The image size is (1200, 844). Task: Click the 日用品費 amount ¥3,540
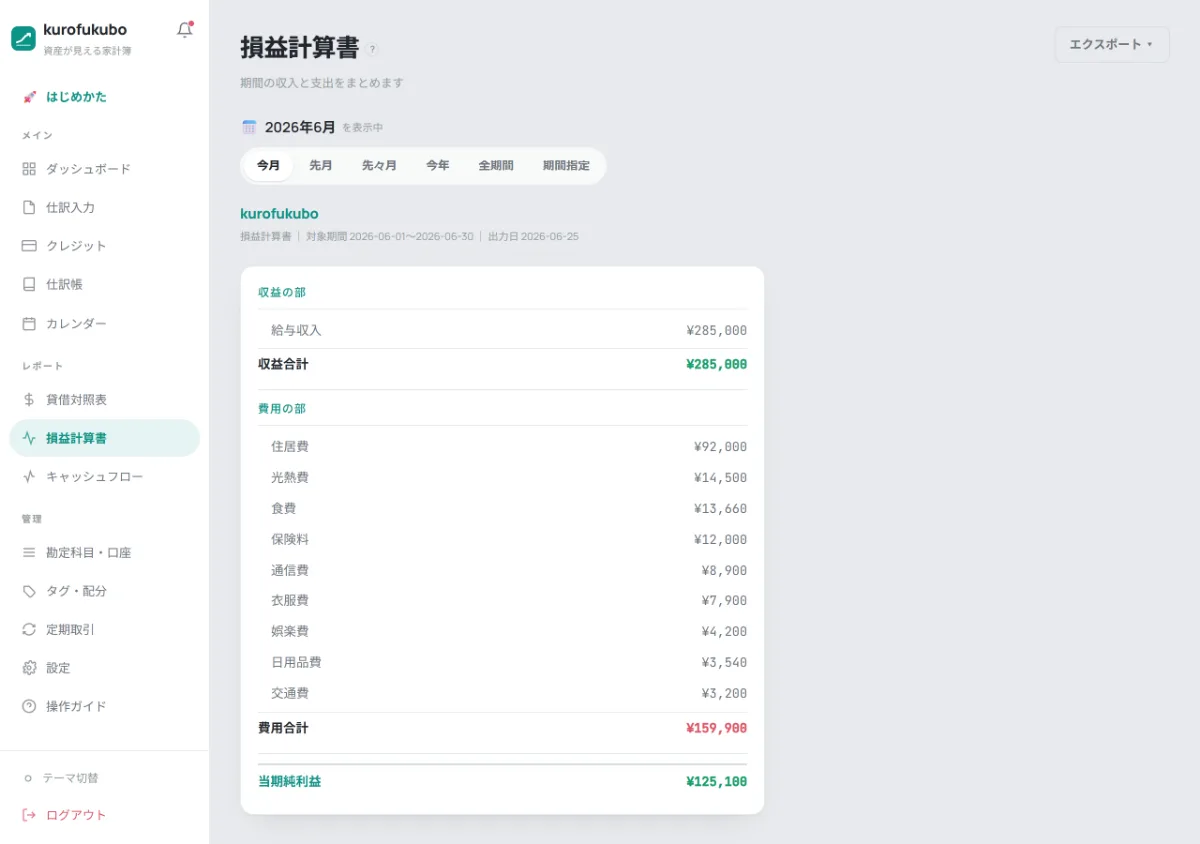click(x=724, y=663)
